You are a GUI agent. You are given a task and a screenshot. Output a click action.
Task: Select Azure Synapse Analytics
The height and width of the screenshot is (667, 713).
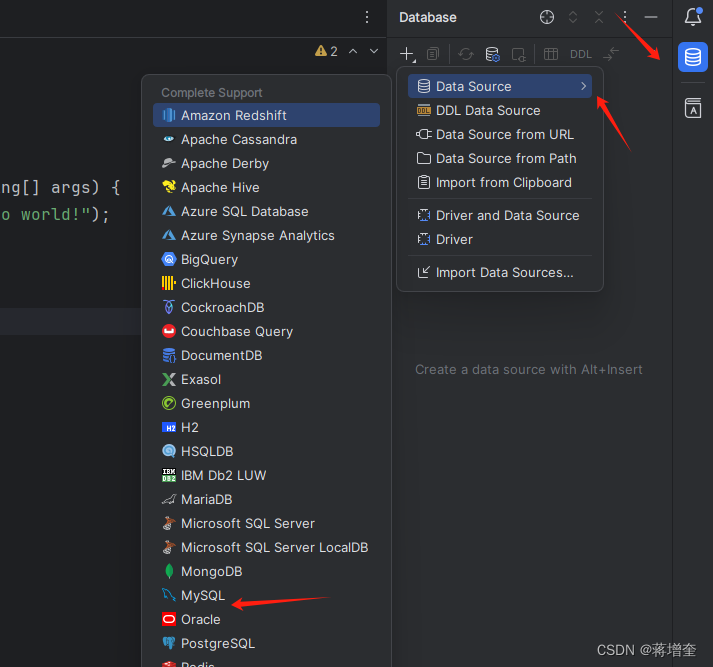(266, 236)
